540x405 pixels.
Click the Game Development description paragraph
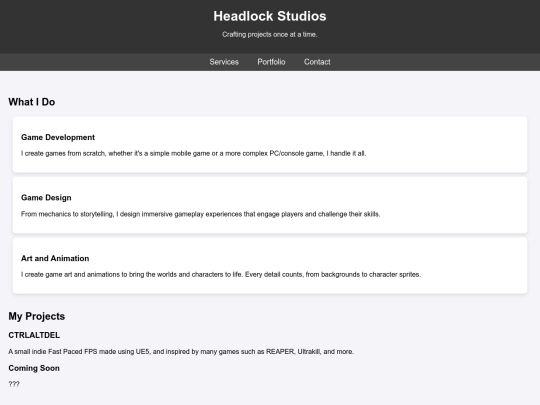[194, 154]
